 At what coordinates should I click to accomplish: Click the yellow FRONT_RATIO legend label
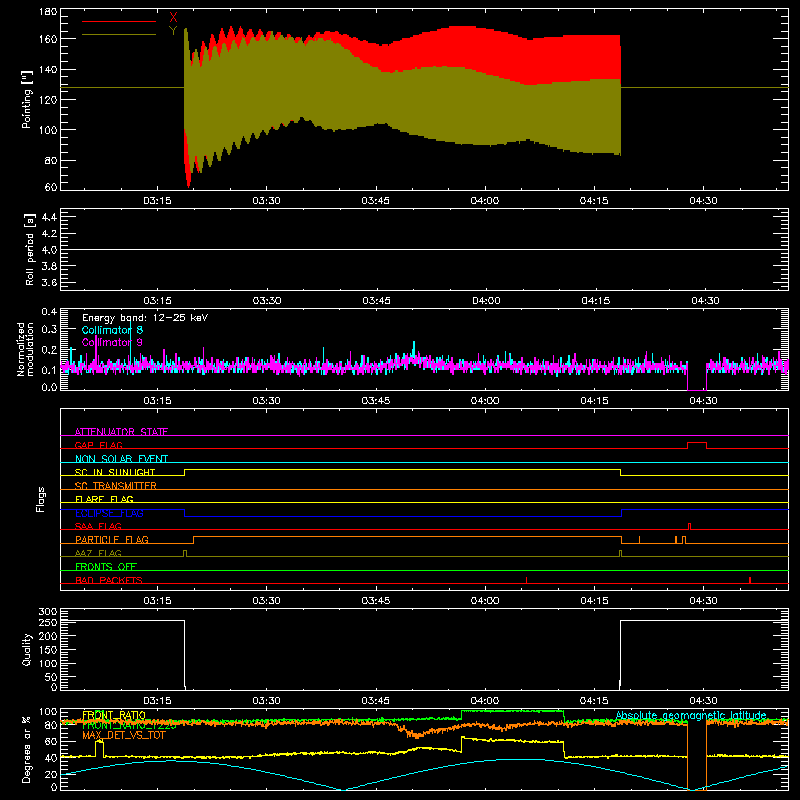coord(114,715)
